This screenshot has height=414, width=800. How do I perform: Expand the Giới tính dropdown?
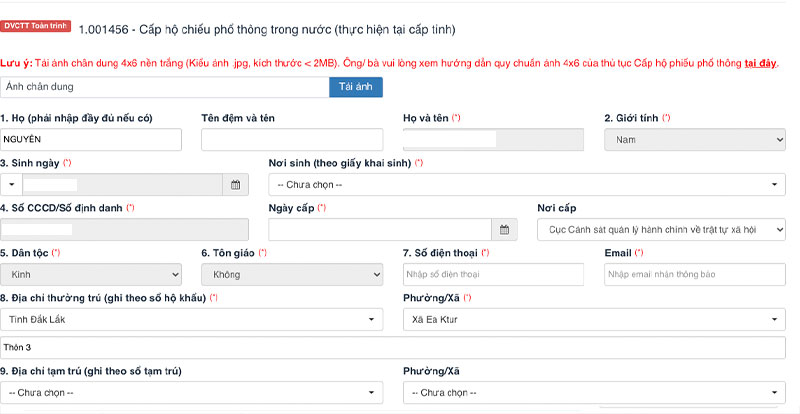694,140
